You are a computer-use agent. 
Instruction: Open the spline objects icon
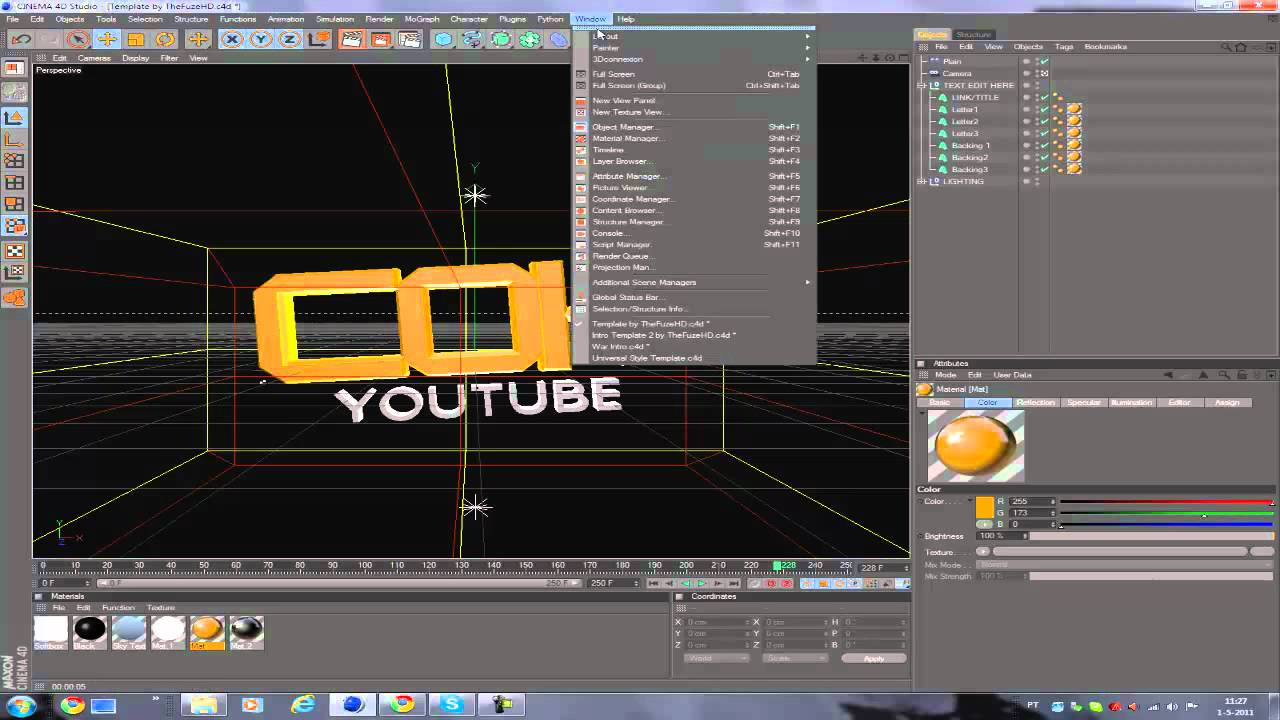tap(472, 40)
